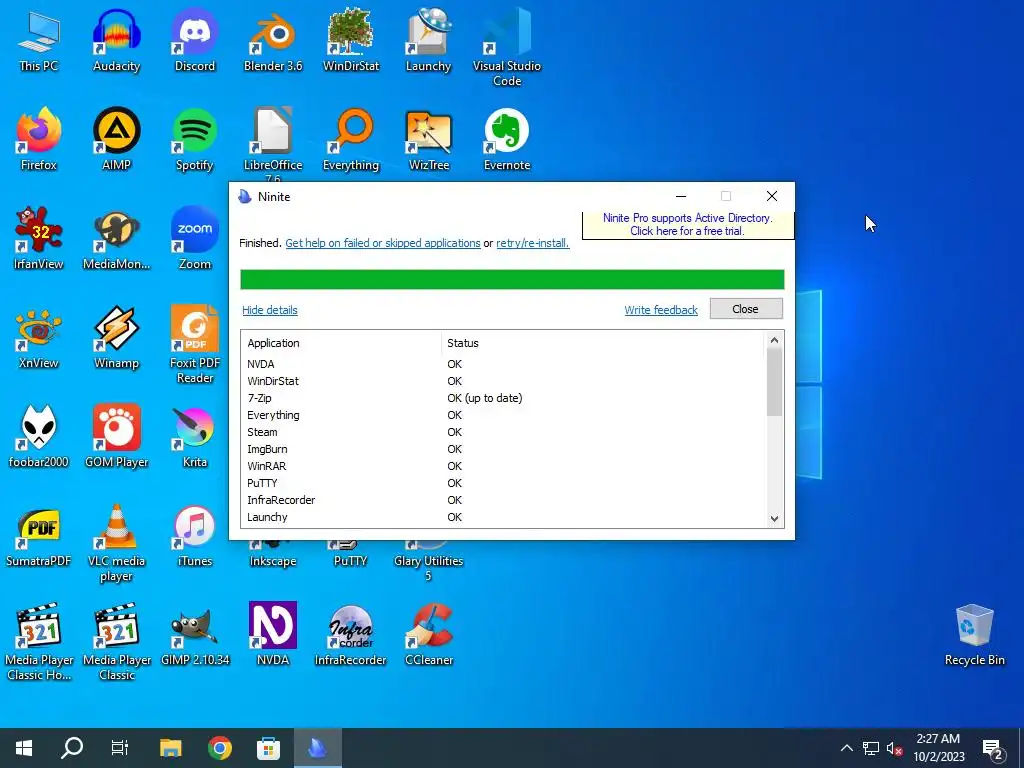The image size is (1024, 768).
Task: Select the Steam entry in the list
Action: [x=503, y=432]
